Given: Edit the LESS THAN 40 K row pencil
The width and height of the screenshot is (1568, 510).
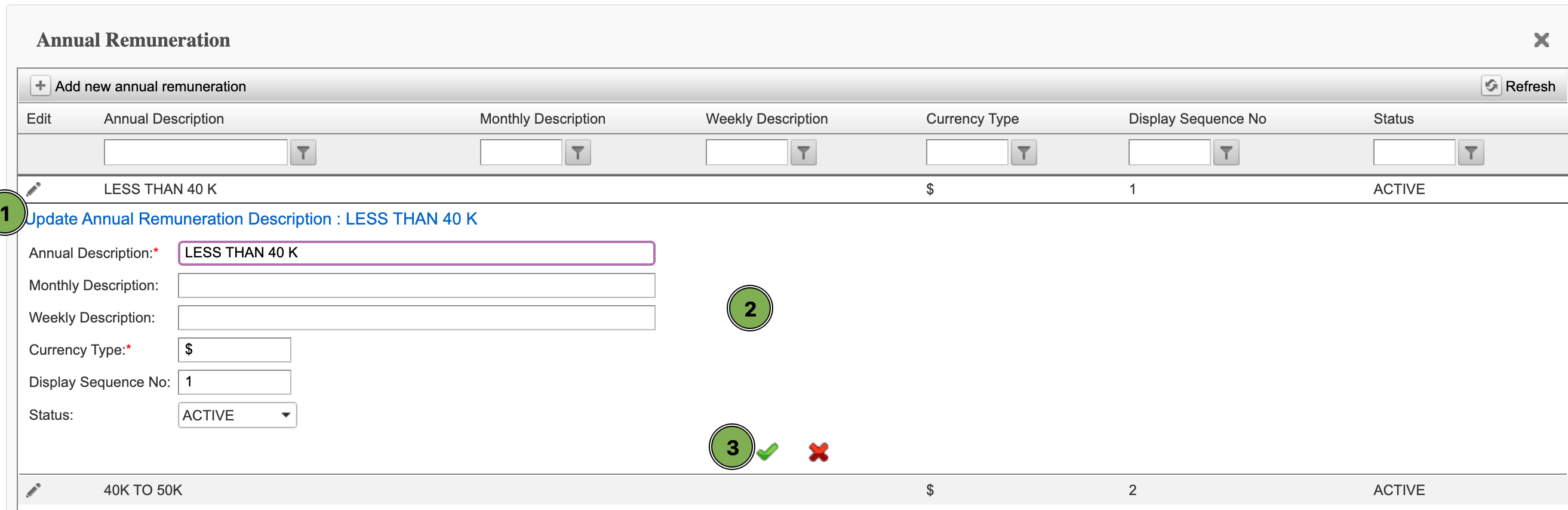Looking at the screenshot, I should [x=34, y=189].
